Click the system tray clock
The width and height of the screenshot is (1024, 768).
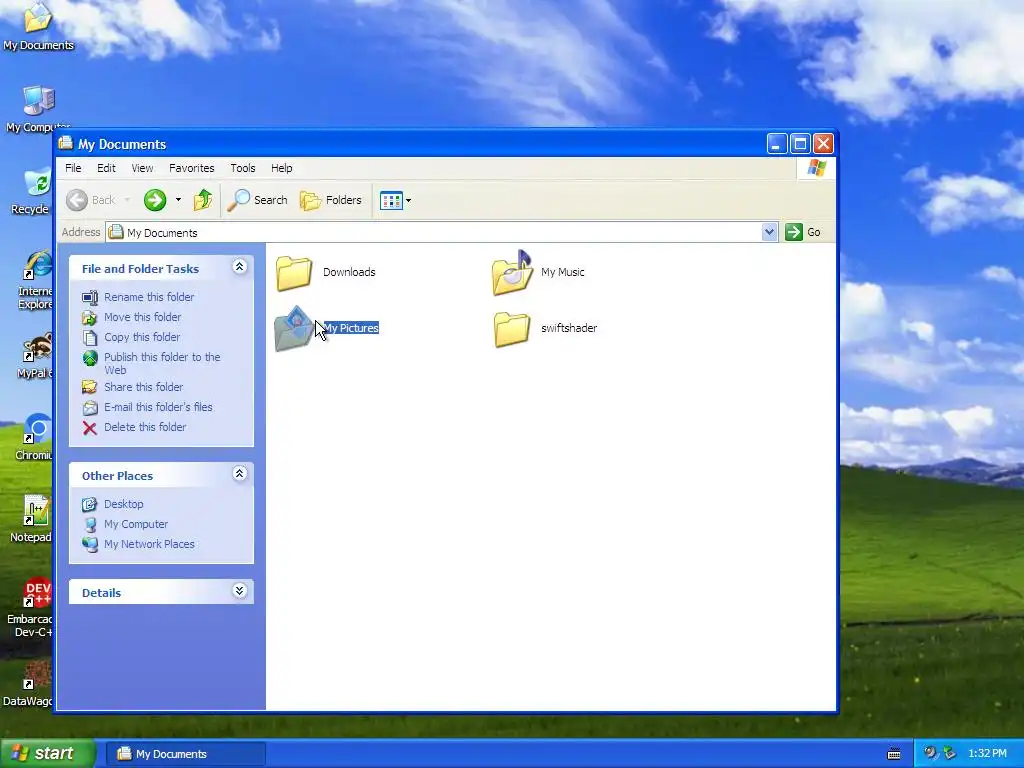[x=987, y=754]
